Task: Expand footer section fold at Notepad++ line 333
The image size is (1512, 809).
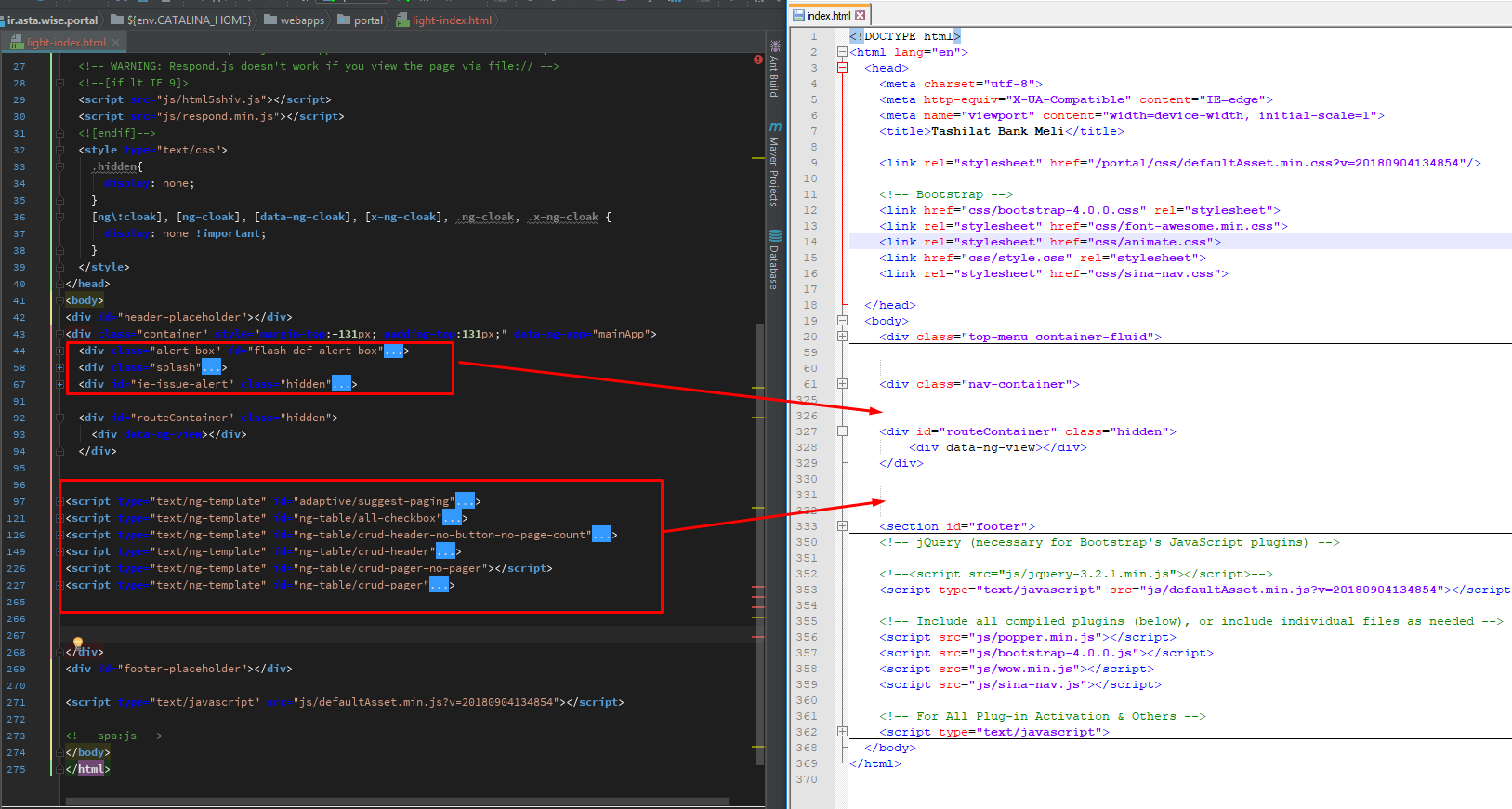Action: coord(842,526)
